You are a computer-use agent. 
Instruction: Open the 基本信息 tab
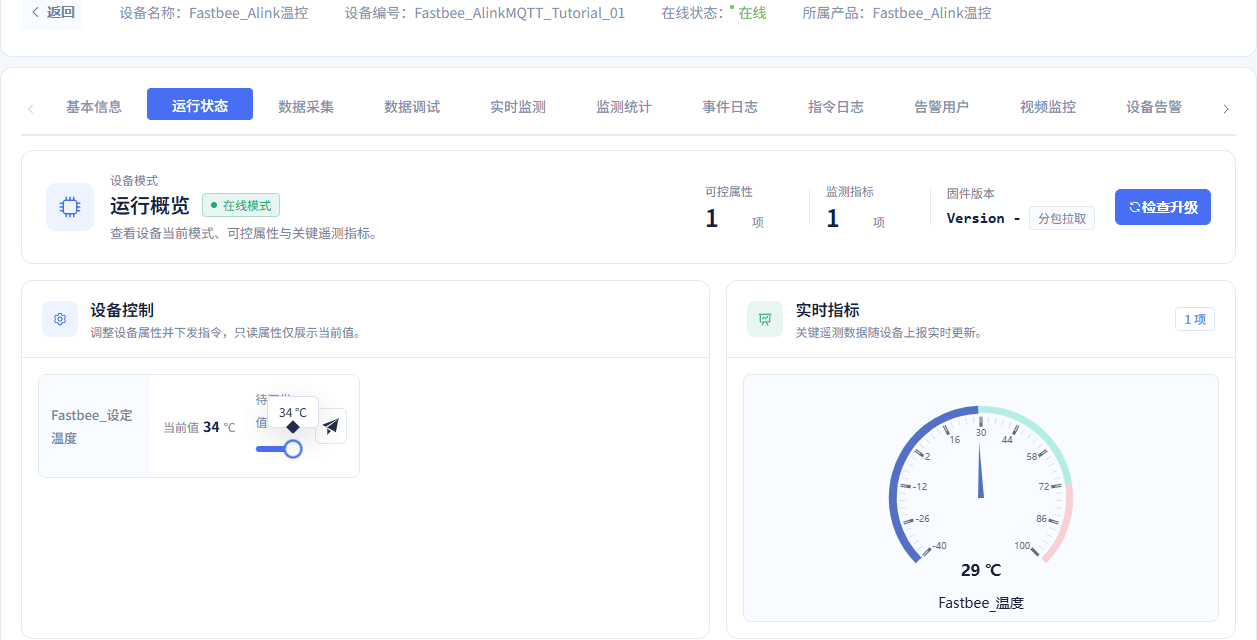pos(94,106)
